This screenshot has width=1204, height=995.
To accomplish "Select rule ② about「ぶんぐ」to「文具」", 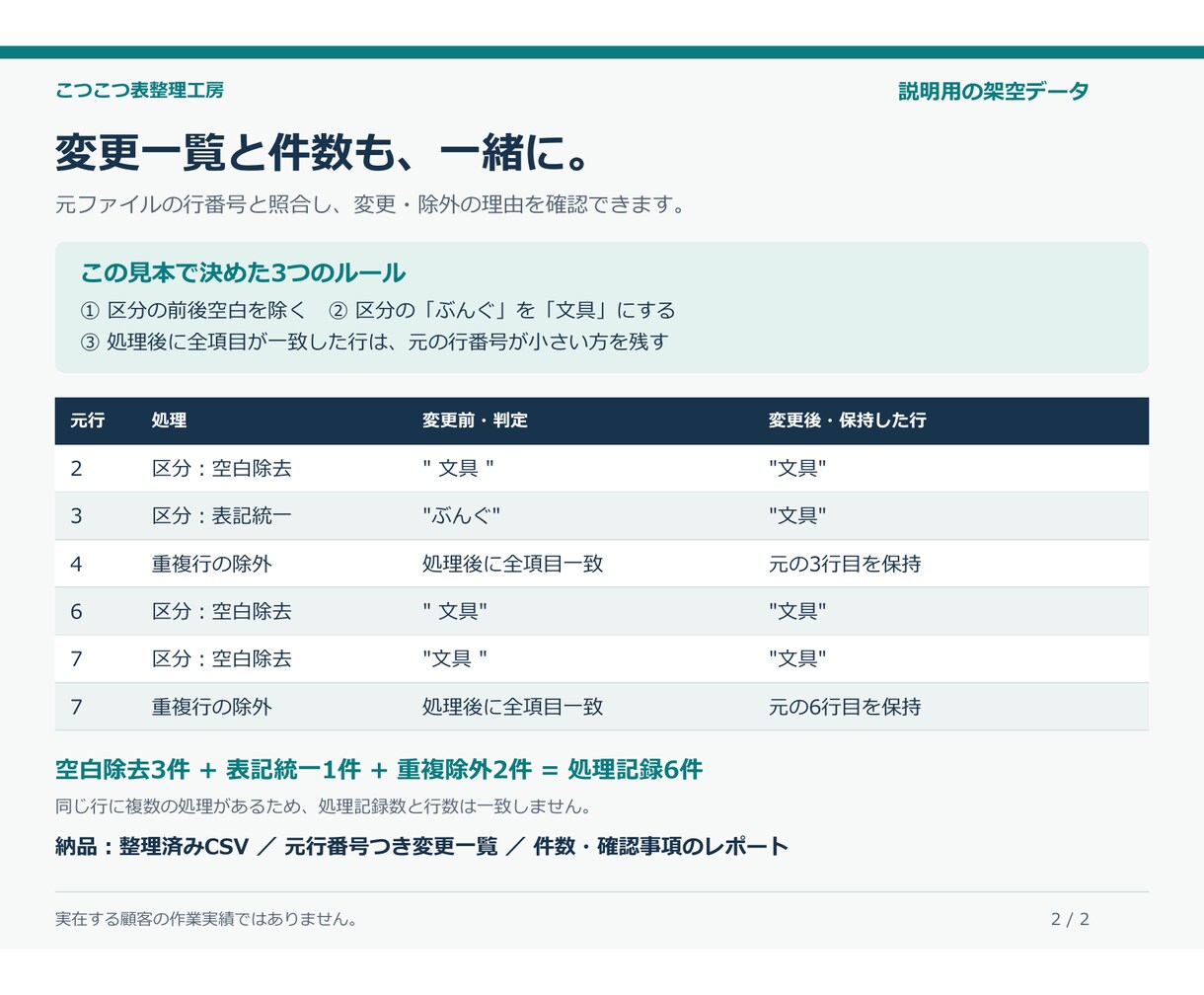I will click(x=502, y=310).
